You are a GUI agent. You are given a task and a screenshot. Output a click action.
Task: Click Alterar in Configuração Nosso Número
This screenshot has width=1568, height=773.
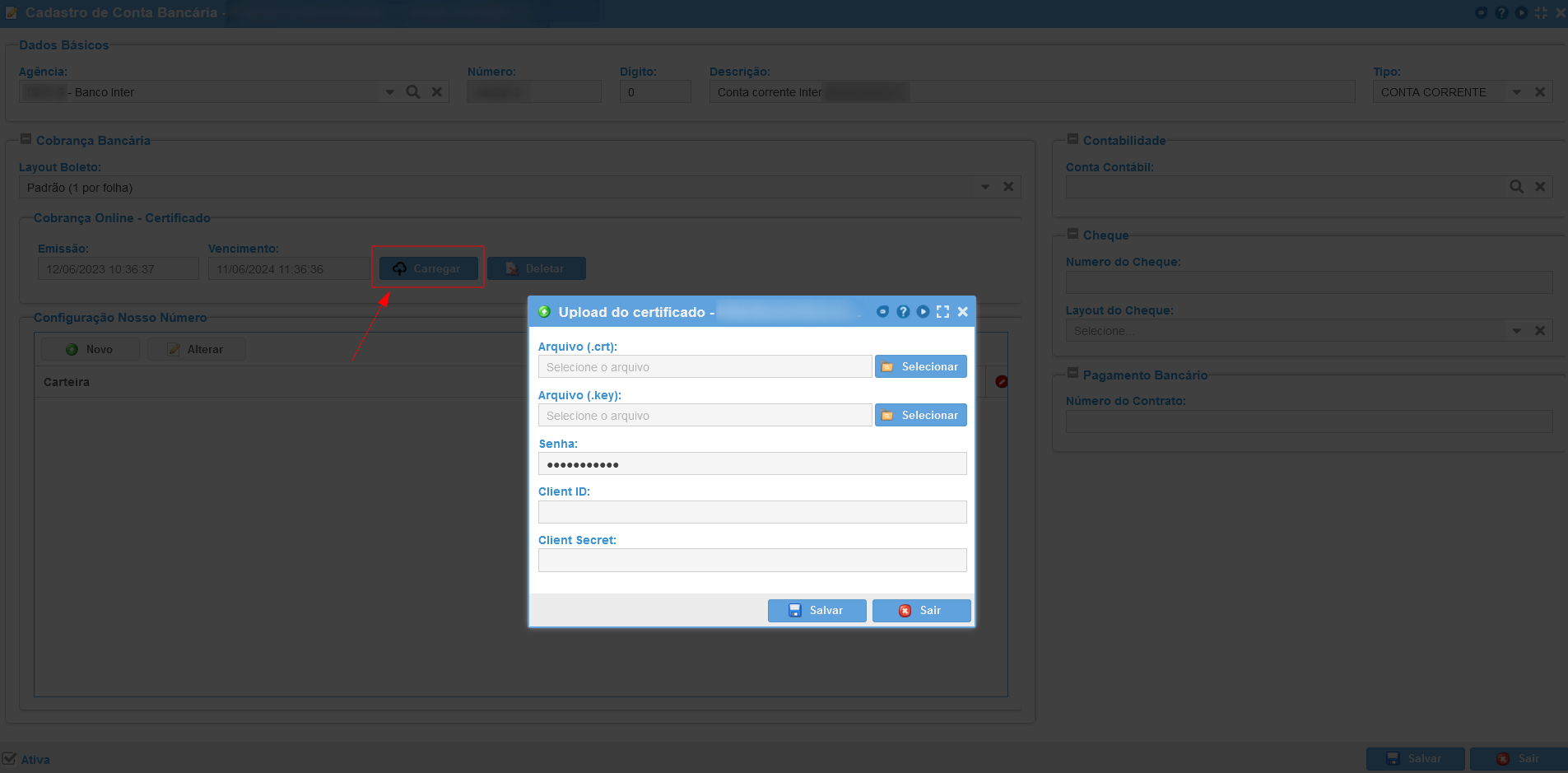(196, 349)
